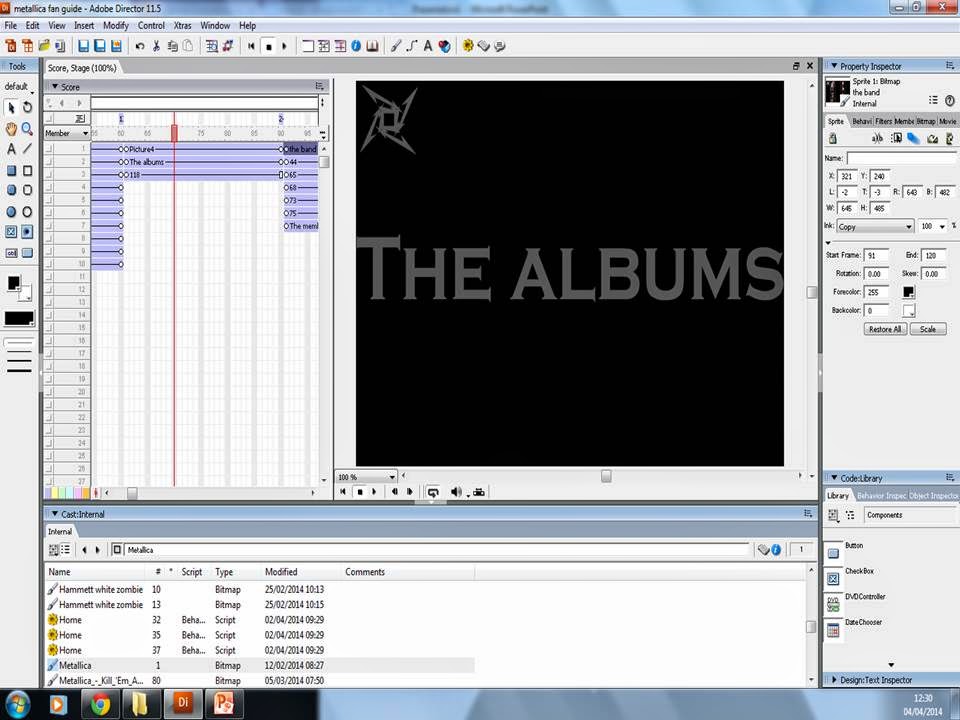Select the Magnifying Glass tool

click(x=28, y=128)
